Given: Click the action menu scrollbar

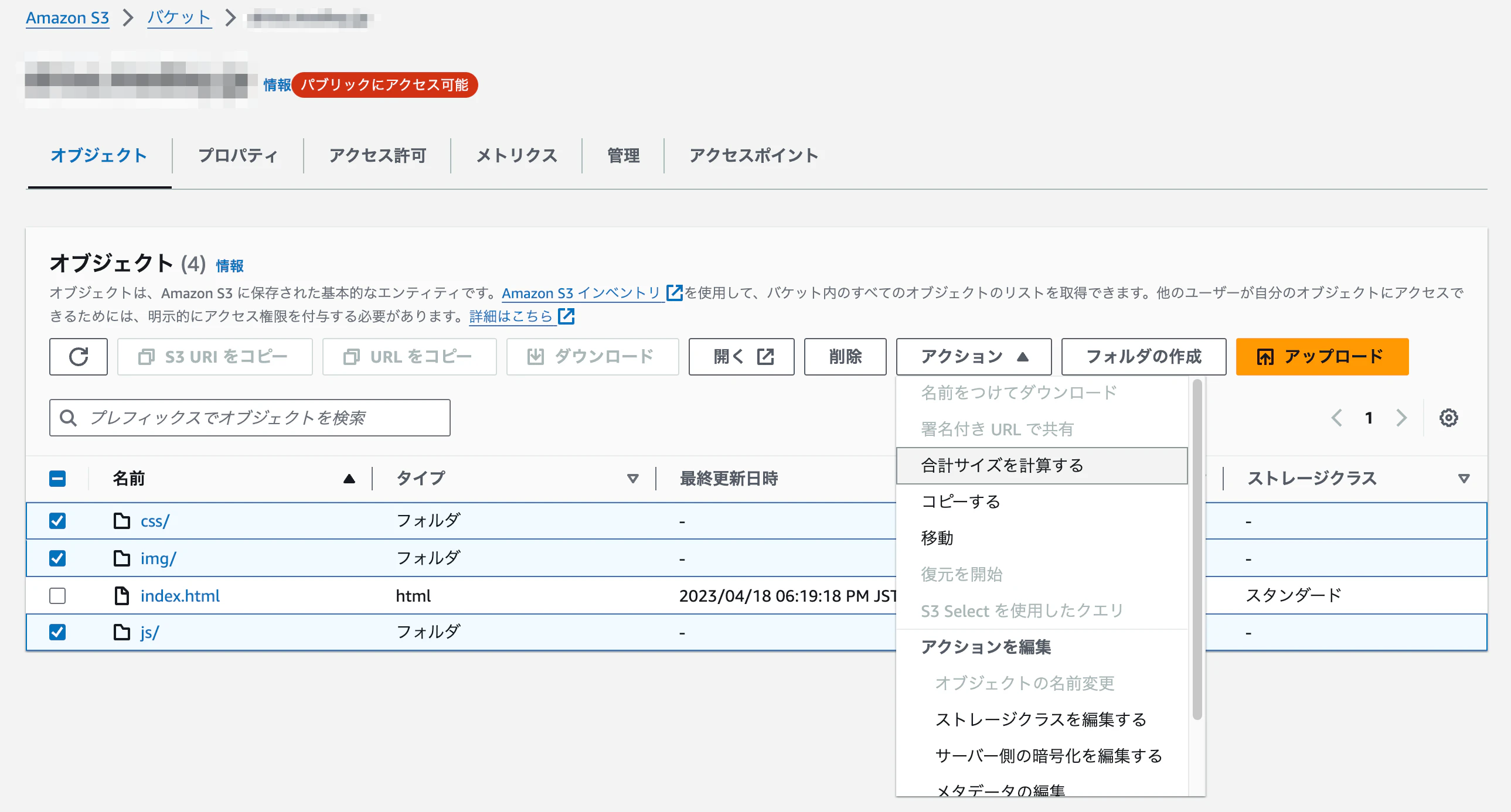Looking at the screenshot, I should pos(1197,549).
